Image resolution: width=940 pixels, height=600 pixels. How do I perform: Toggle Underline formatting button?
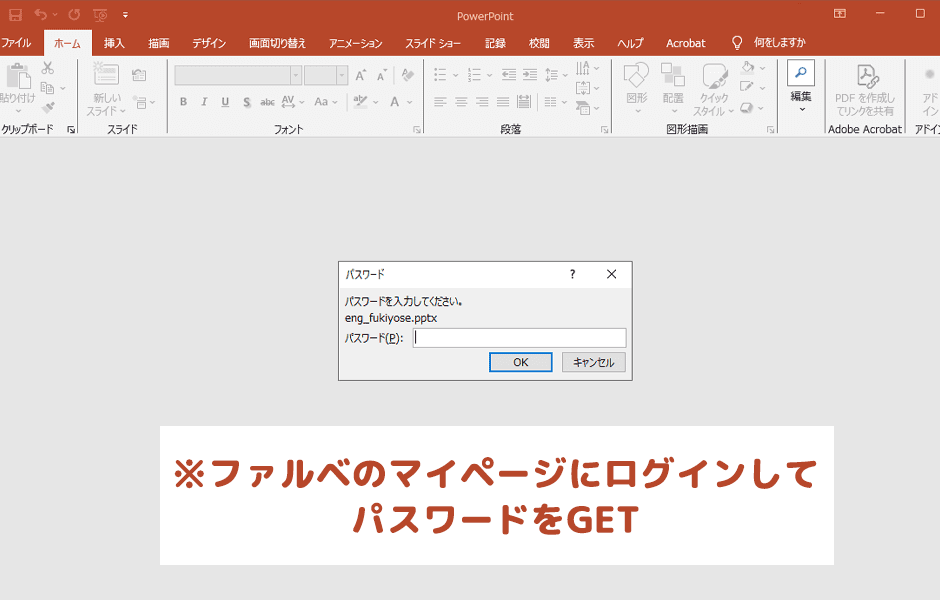click(x=225, y=102)
